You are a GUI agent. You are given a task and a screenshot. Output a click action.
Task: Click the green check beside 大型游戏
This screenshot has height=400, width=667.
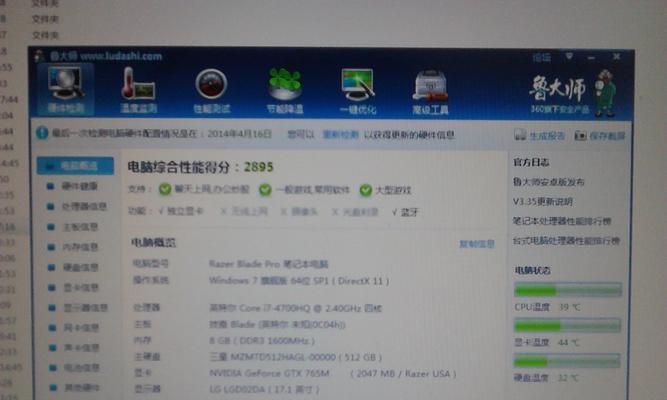tap(366, 190)
